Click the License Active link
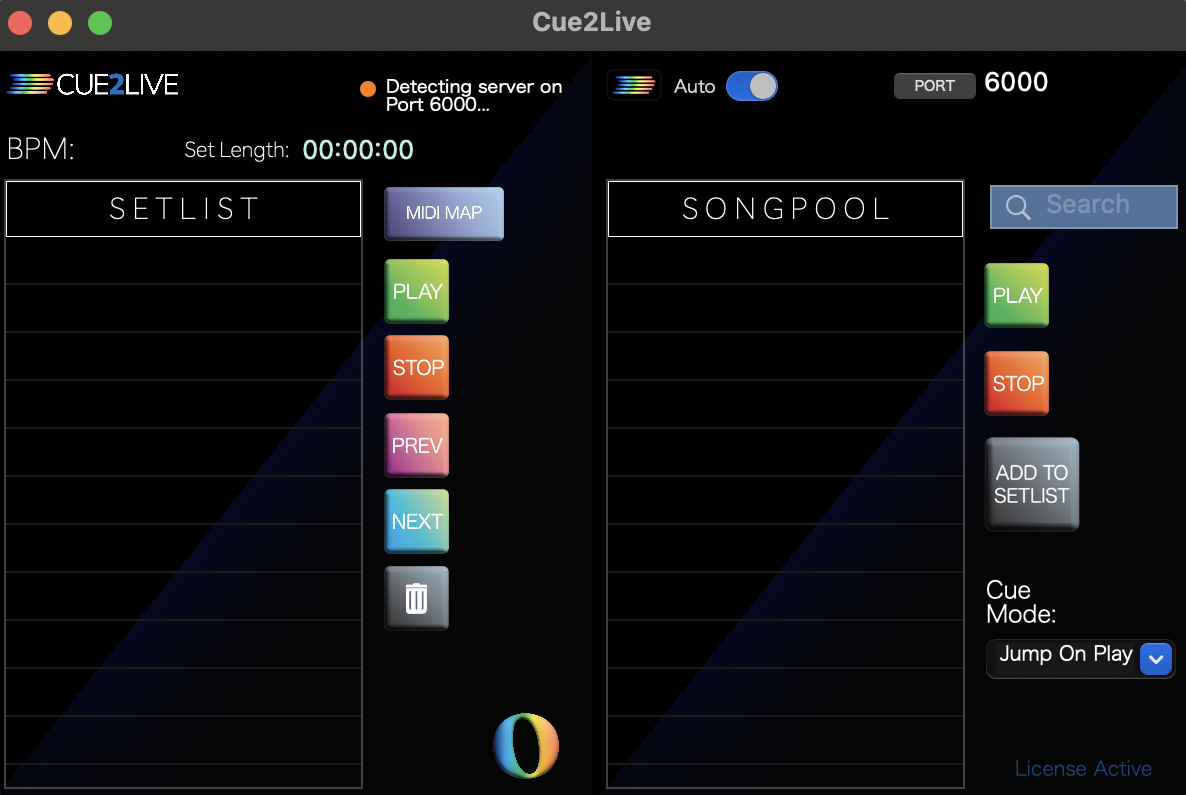1186x795 pixels. pyautogui.click(x=1083, y=769)
